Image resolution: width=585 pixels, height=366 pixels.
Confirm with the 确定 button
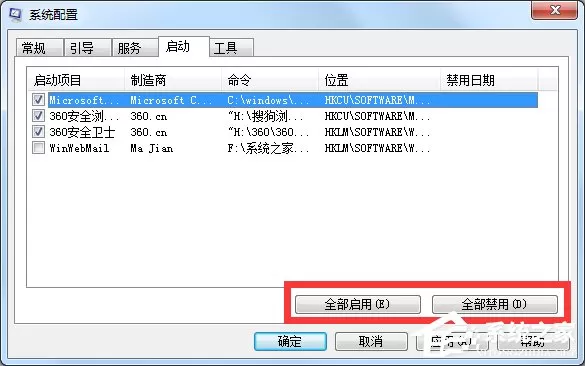(x=290, y=341)
